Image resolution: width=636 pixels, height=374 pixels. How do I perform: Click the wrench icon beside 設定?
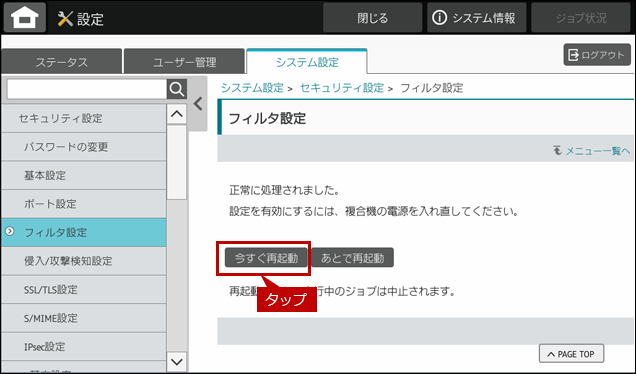pos(65,19)
